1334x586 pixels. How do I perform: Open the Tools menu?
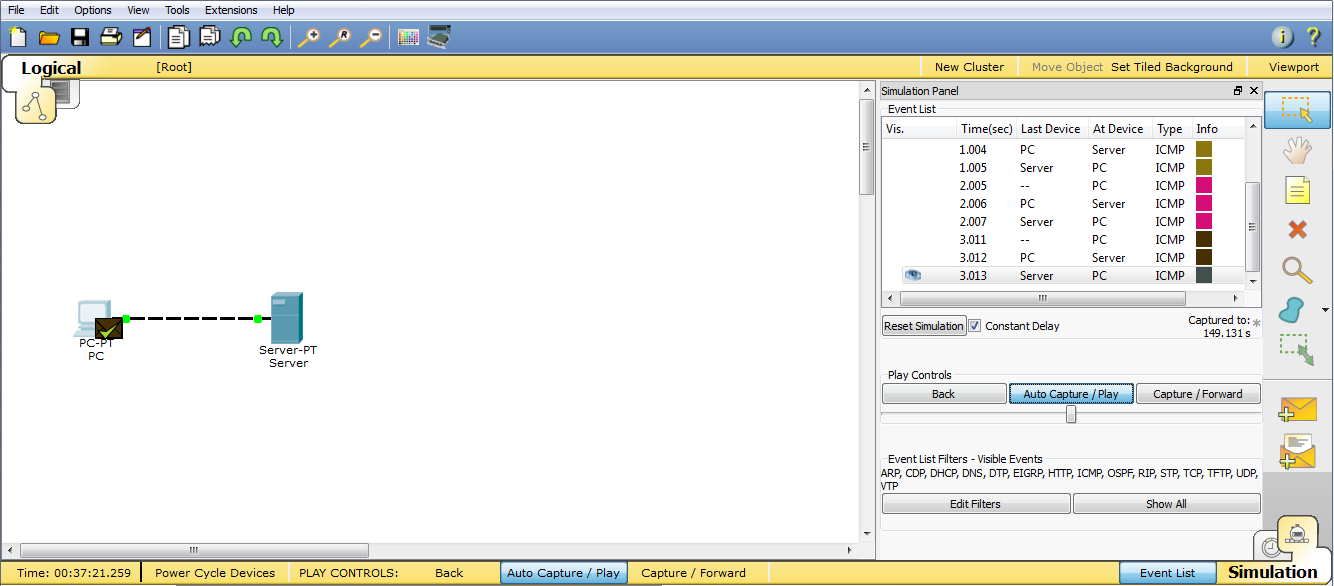[x=177, y=10]
